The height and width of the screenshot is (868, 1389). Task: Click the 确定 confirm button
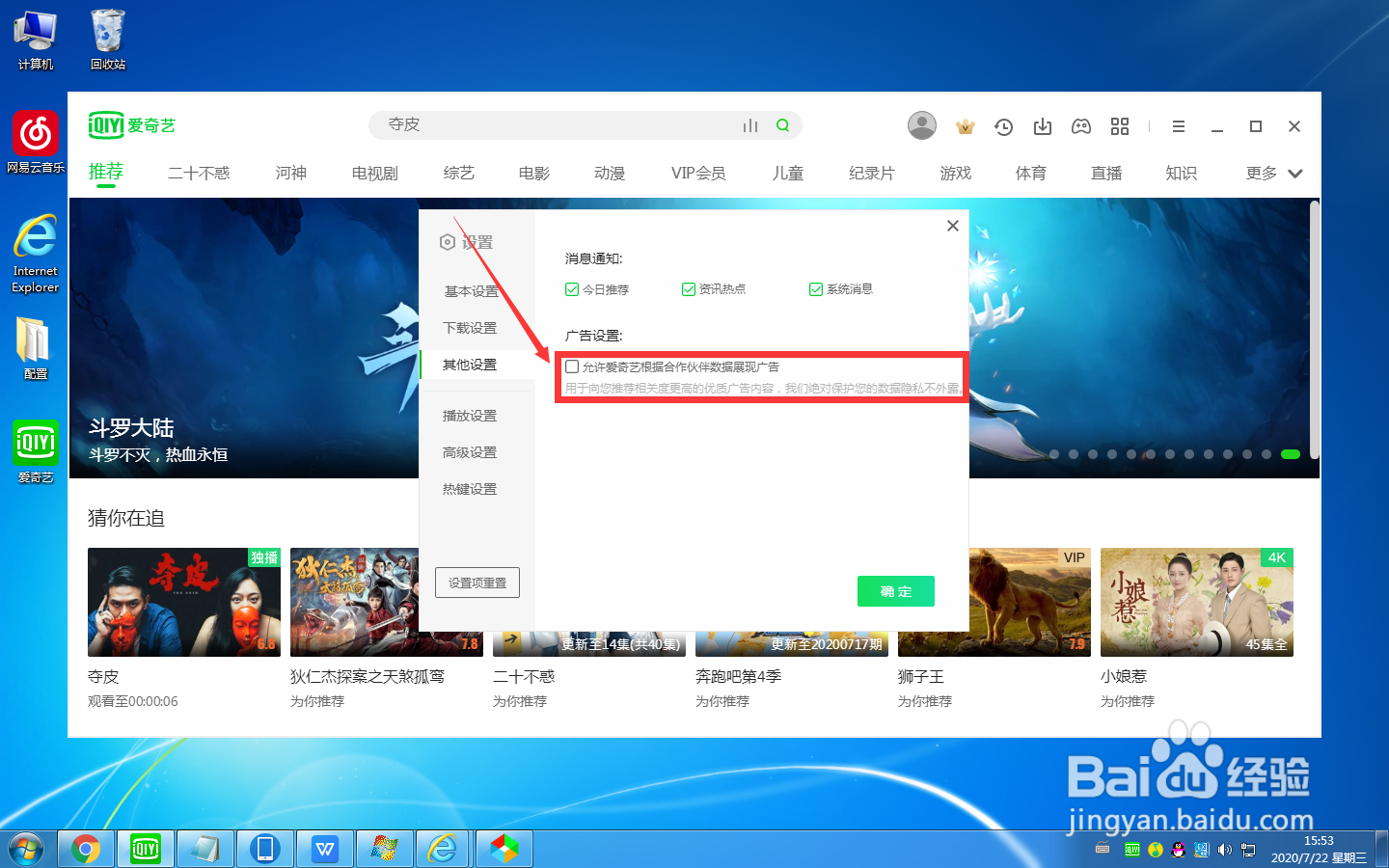click(x=895, y=591)
